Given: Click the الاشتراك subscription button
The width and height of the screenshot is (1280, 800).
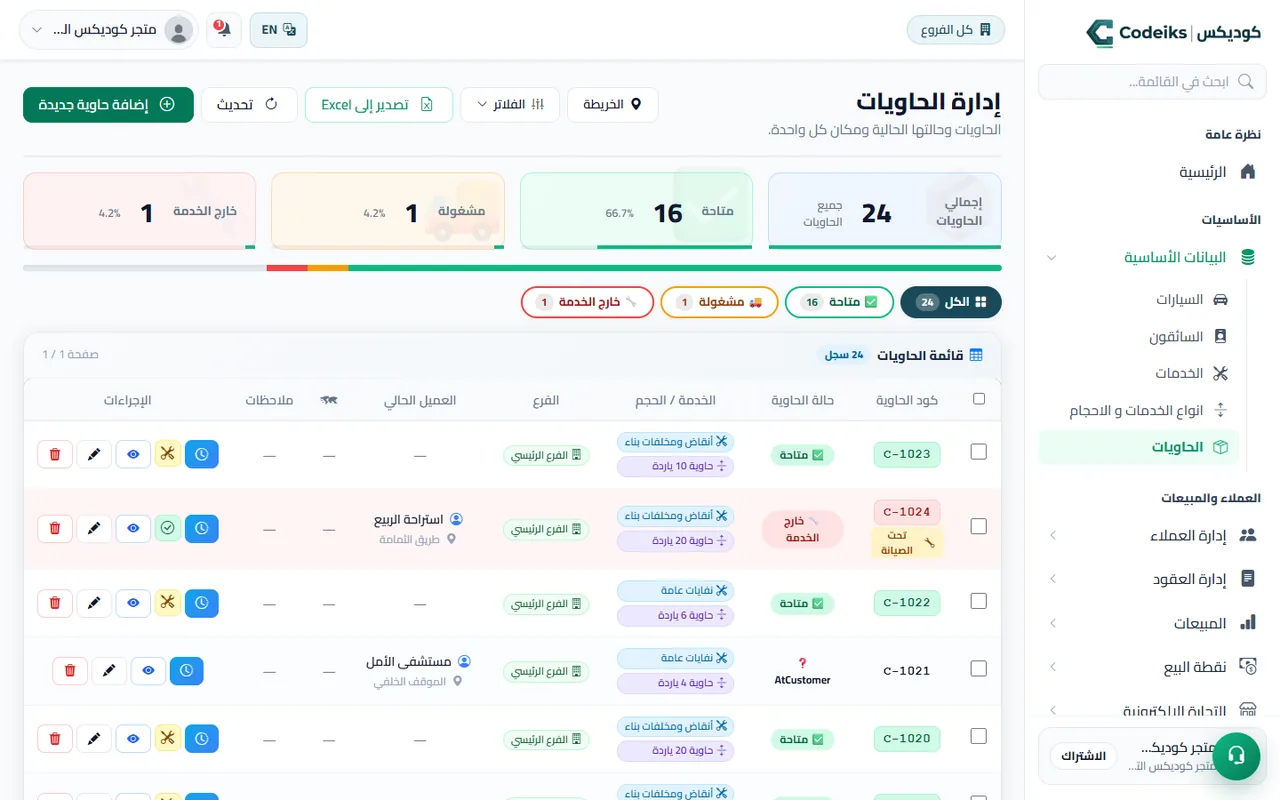Looking at the screenshot, I should 1083,756.
